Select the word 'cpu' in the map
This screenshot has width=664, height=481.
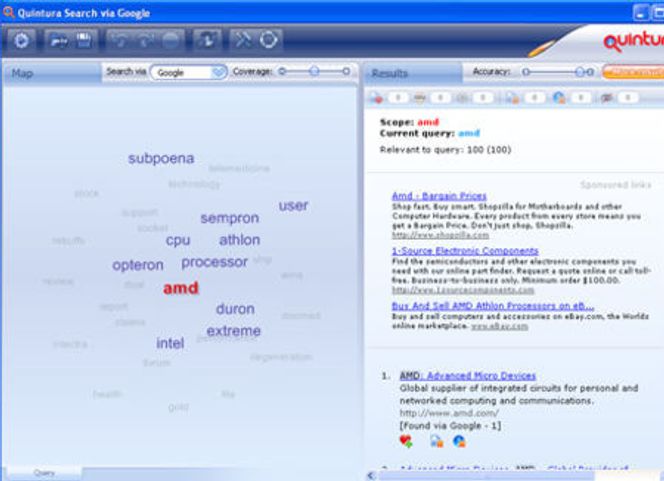tap(178, 240)
